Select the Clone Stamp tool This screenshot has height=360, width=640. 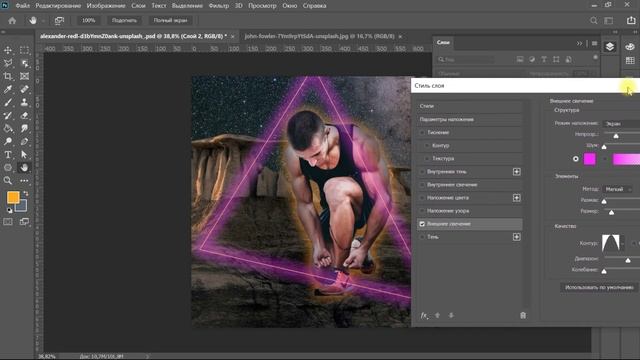point(24,102)
